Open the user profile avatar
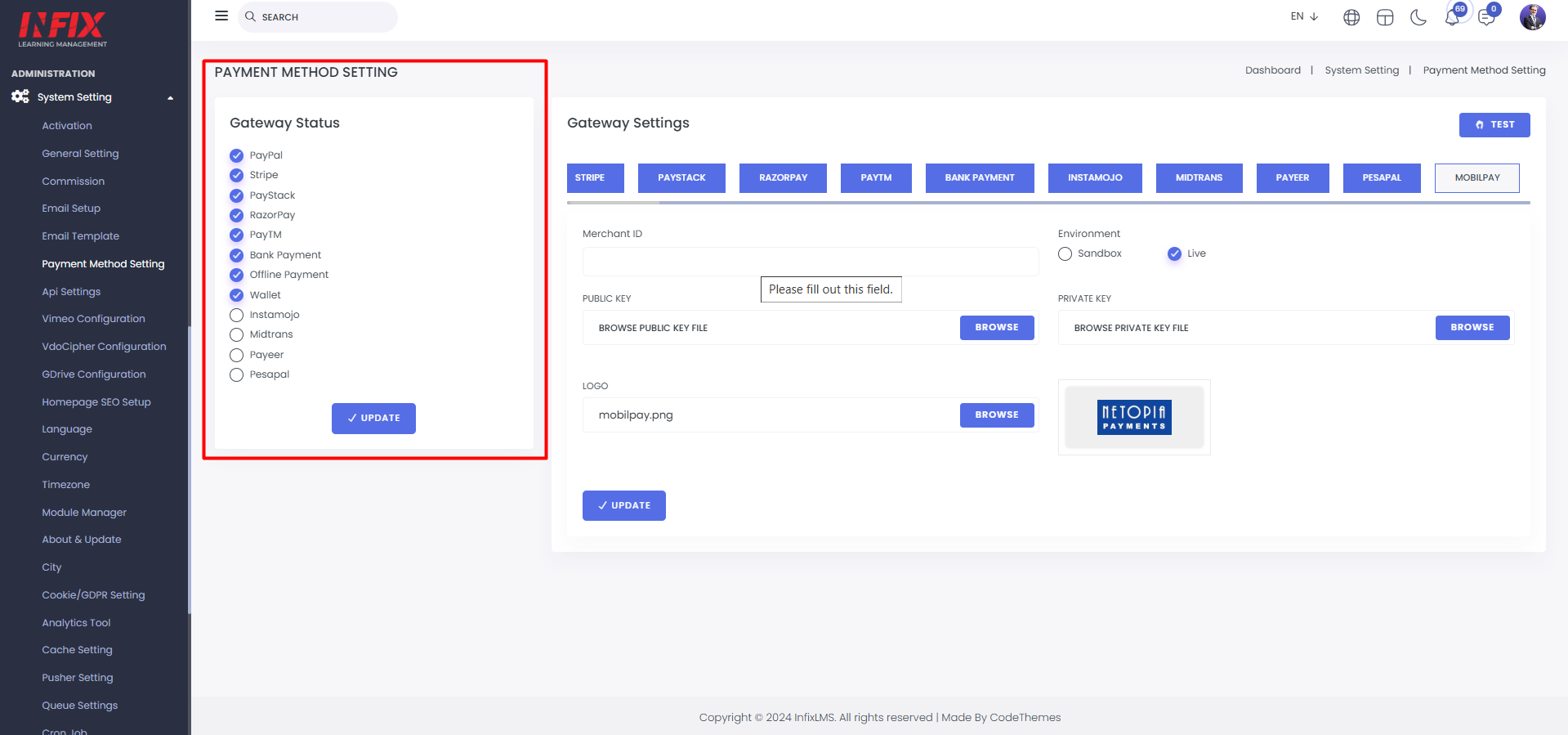 pyautogui.click(x=1532, y=16)
